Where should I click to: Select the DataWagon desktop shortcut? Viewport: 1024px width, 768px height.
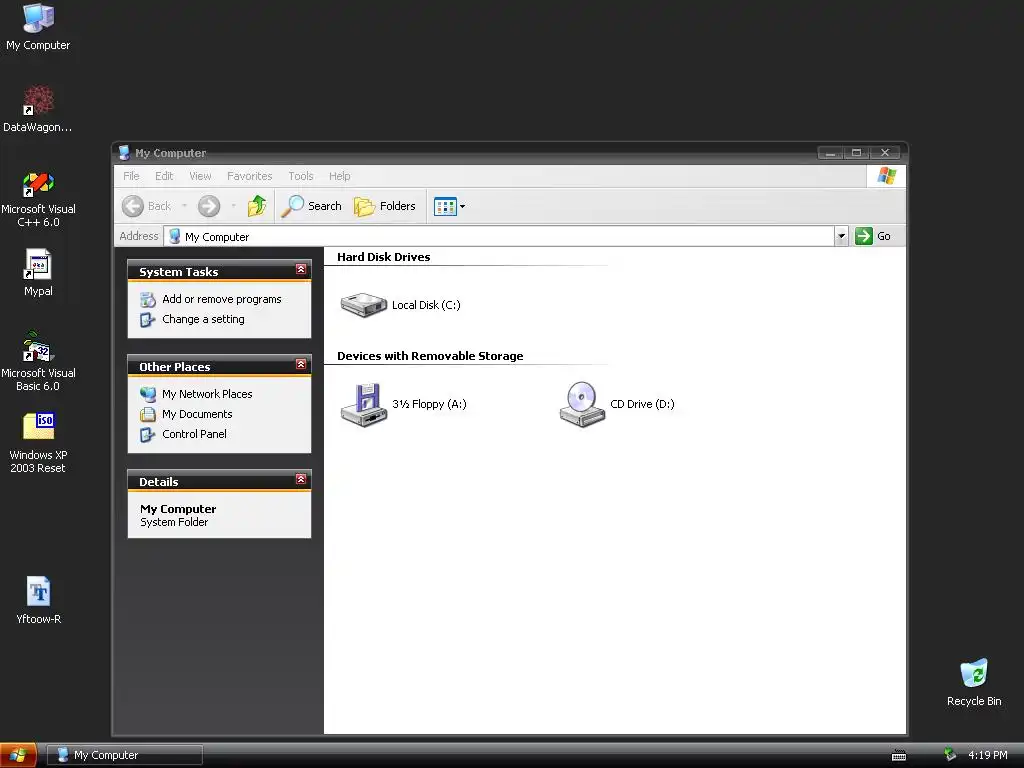tap(38, 109)
